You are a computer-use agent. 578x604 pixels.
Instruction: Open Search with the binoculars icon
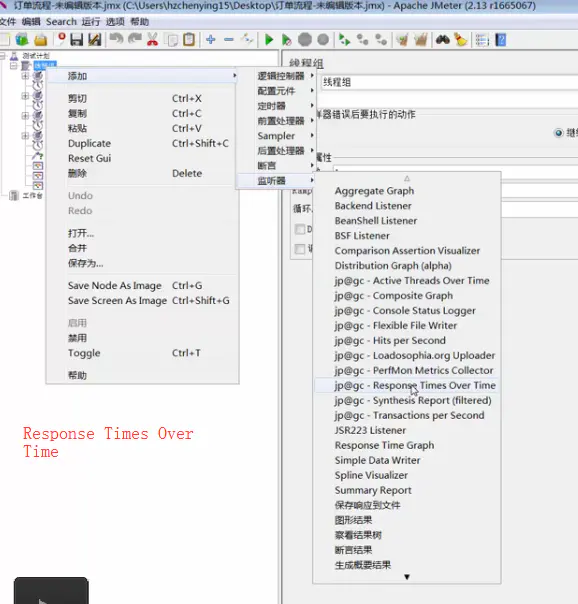pos(443,39)
